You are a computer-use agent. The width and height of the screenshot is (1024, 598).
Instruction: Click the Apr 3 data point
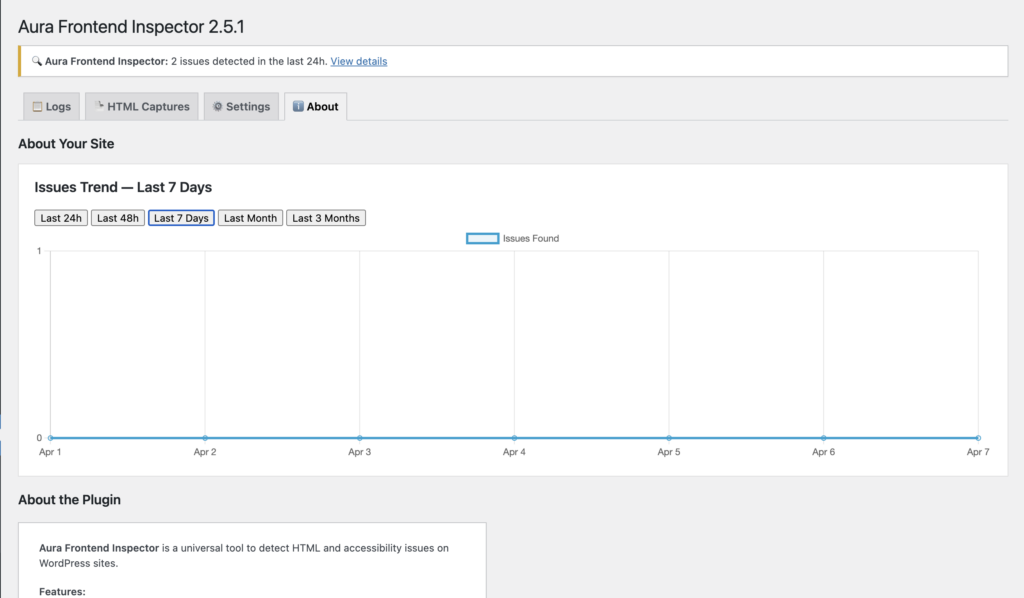(x=360, y=438)
